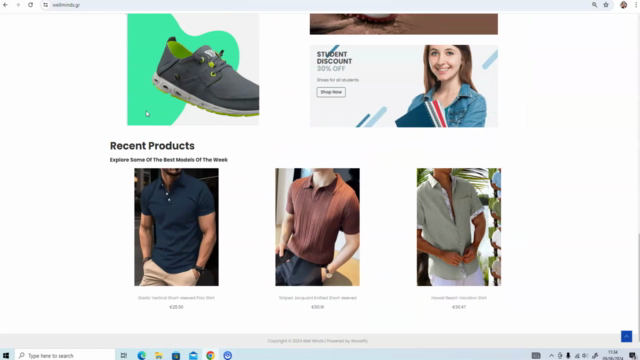This screenshot has height=360, width=640.
Task: Show hidden system tray icons
Action: (x=551, y=356)
